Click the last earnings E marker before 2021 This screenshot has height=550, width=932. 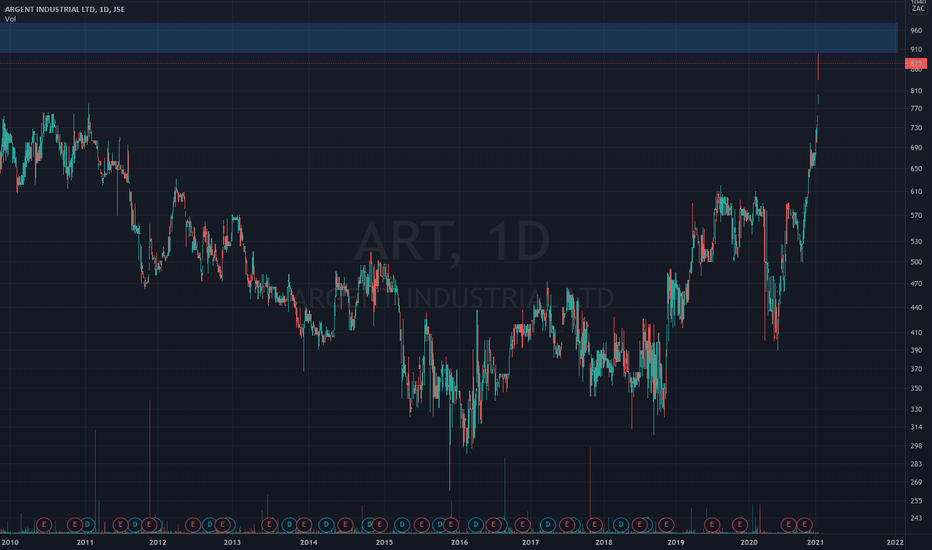click(x=804, y=524)
